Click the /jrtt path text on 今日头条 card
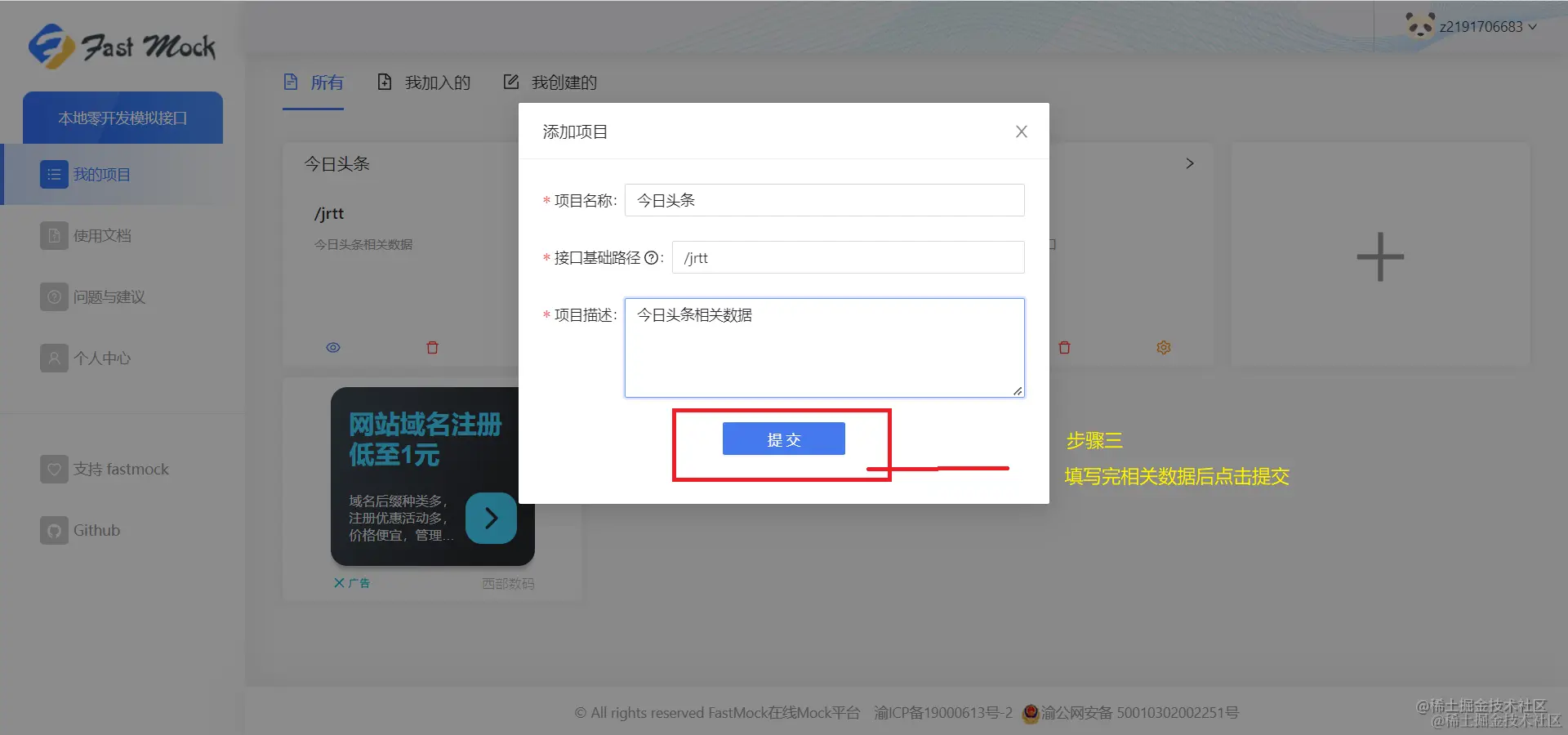 coord(329,214)
